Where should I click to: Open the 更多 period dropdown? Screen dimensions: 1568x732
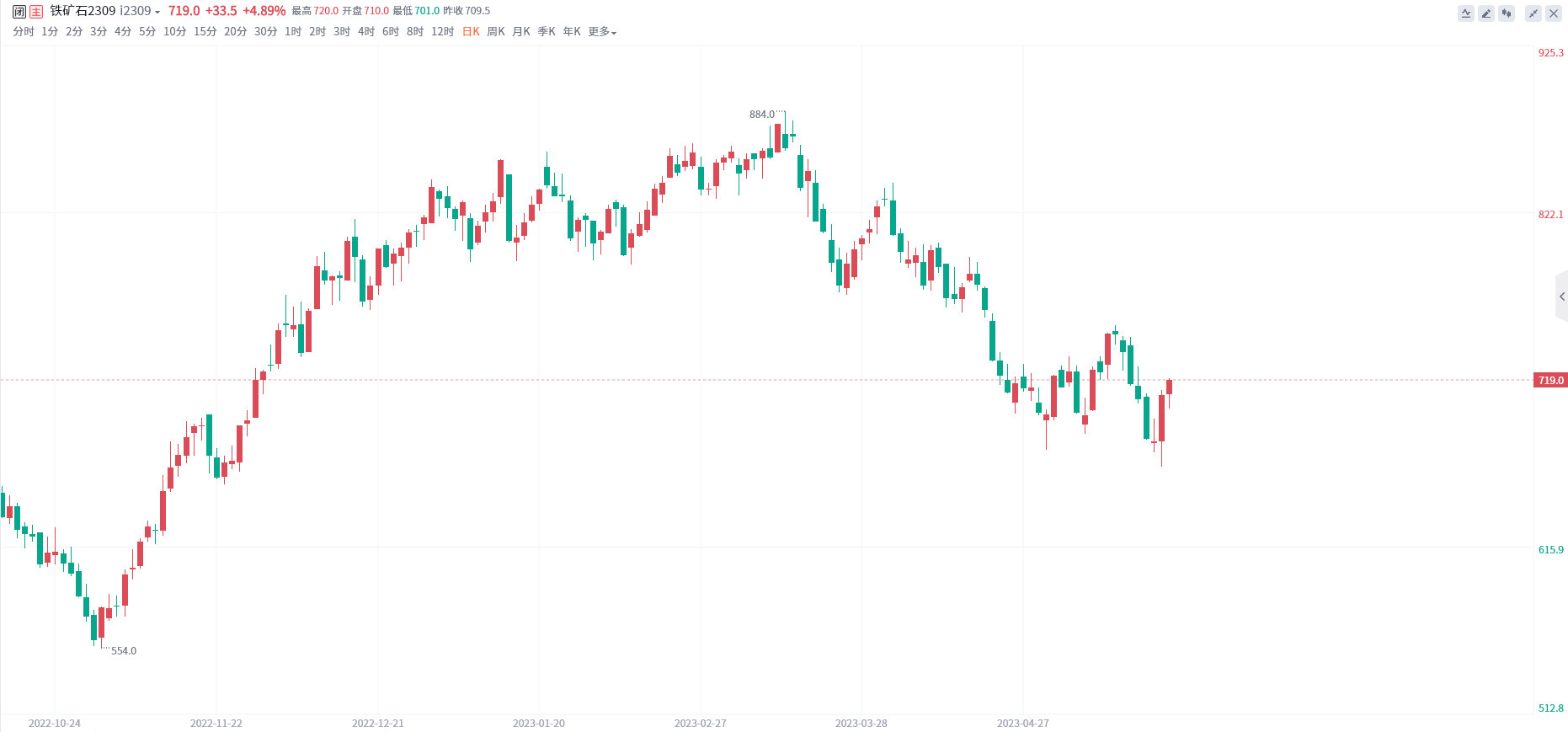[x=602, y=32]
